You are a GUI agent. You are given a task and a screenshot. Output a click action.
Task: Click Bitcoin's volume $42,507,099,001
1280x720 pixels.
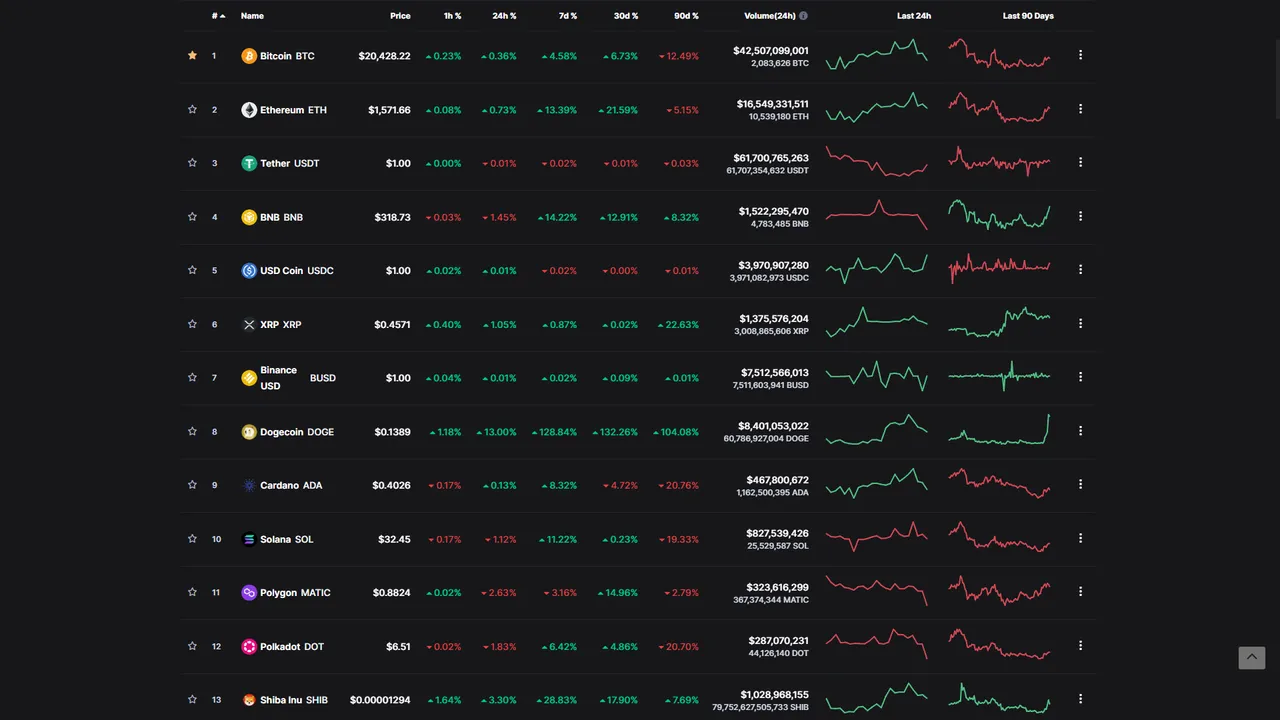click(x=771, y=50)
